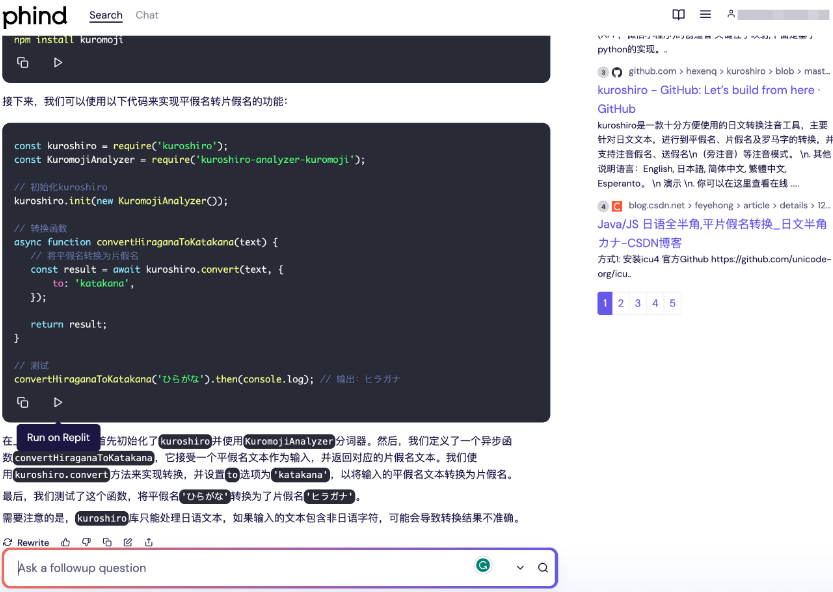
Task: Go to results page 4
Action: [x=655, y=303]
